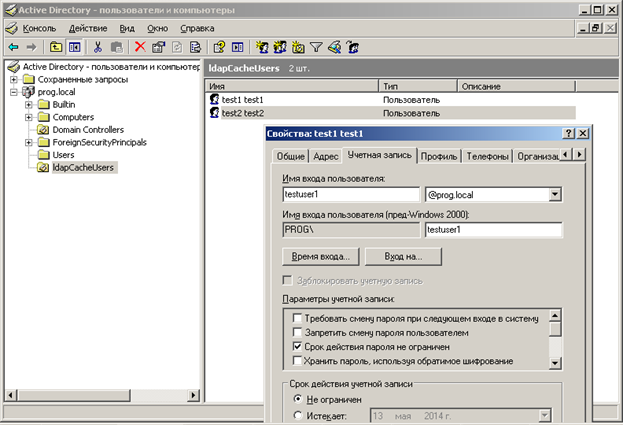Click the tree pane scroll-right arrow

pos(193,395)
